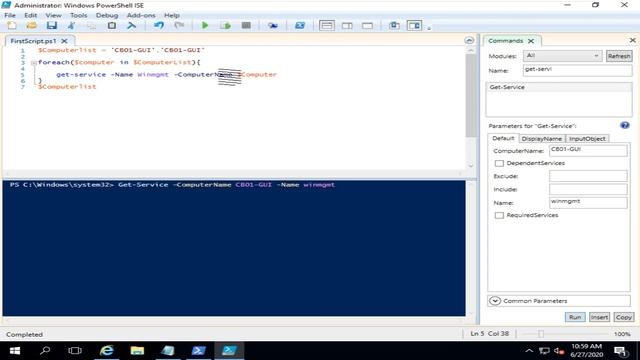The height and width of the screenshot is (360, 640).
Task: Open Windows Start menu
Action: coord(15,351)
